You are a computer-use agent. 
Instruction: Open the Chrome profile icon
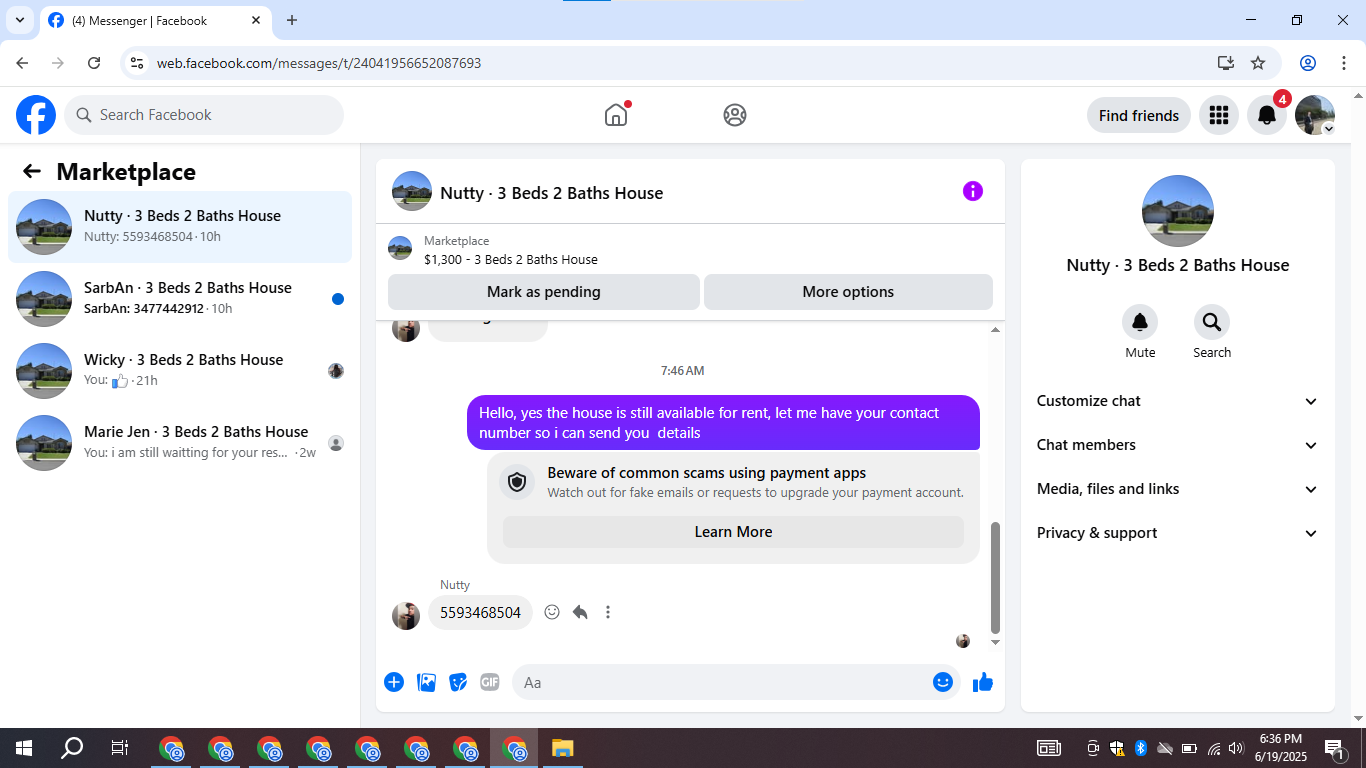click(x=1308, y=63)
